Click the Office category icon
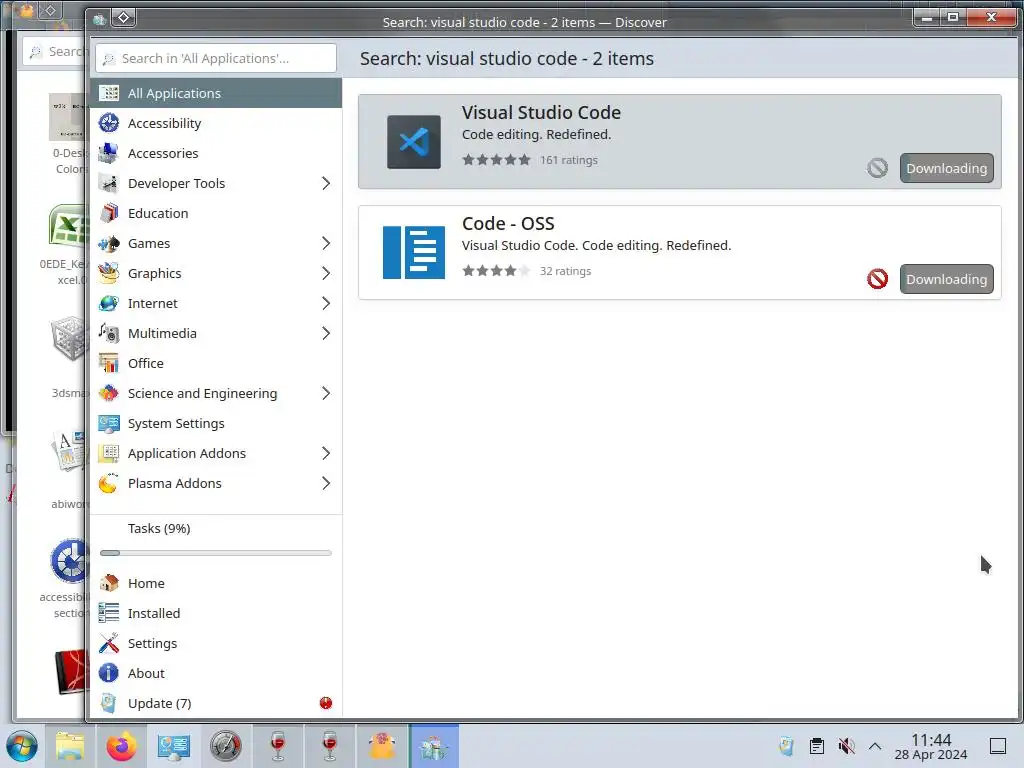Viewport: 1024px width, 768px height. [x=108, y=364]
